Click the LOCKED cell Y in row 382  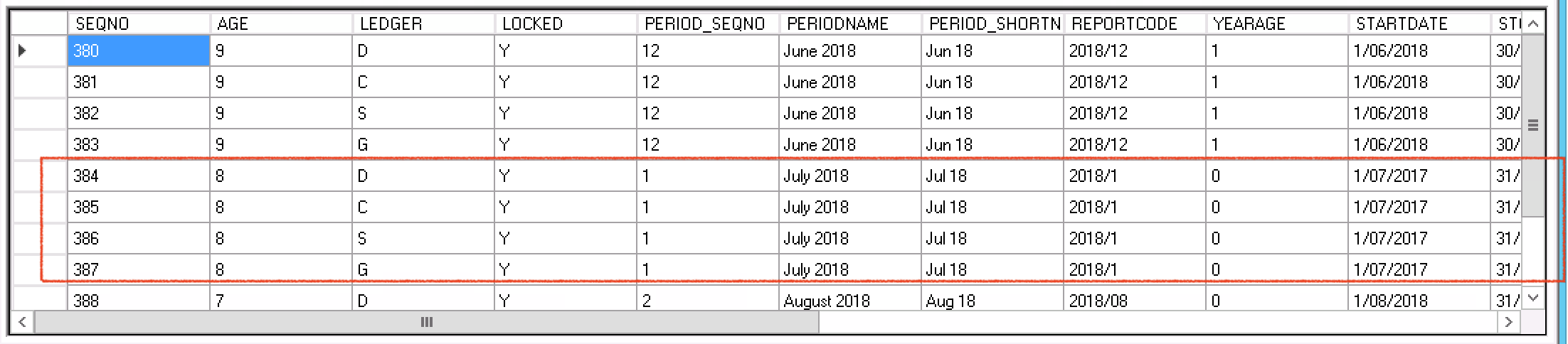click(x=566, y=113)
